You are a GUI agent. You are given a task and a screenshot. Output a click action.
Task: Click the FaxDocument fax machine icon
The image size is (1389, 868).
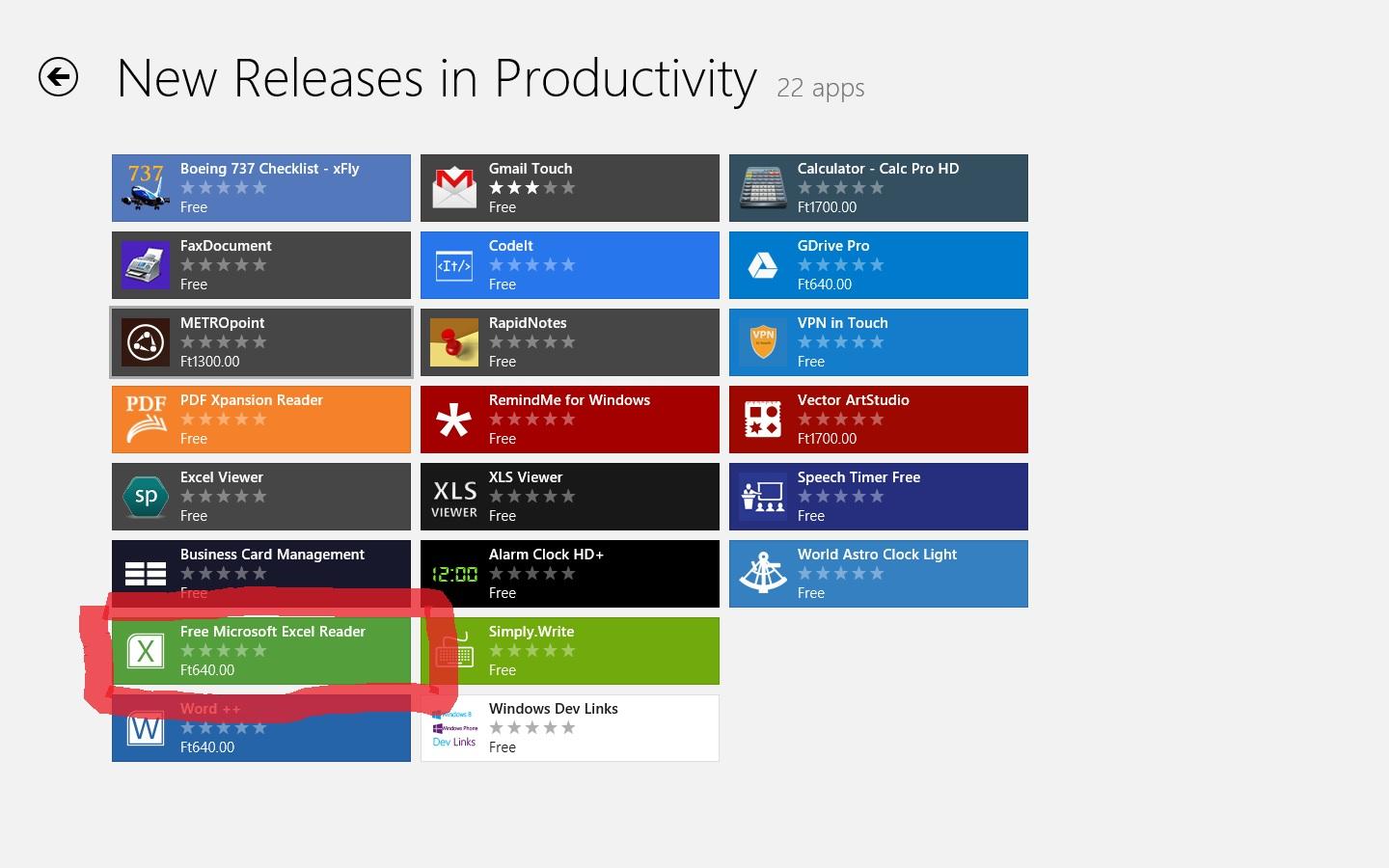(x=146, y=265)
